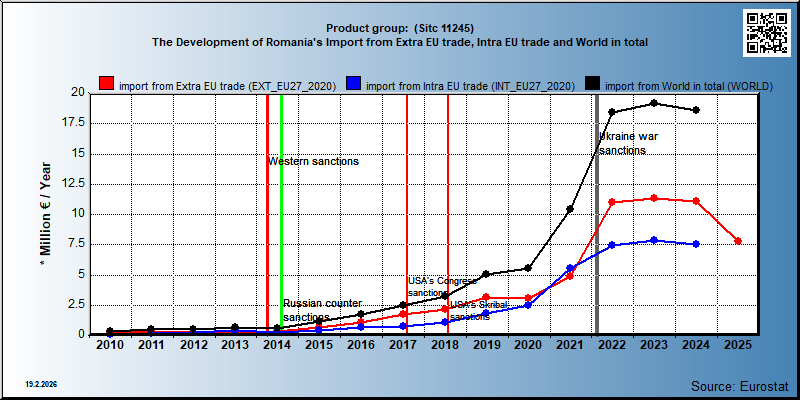Click the black World total legend swatch
This screenshot has height=400, width=800.
pos(592,84)
